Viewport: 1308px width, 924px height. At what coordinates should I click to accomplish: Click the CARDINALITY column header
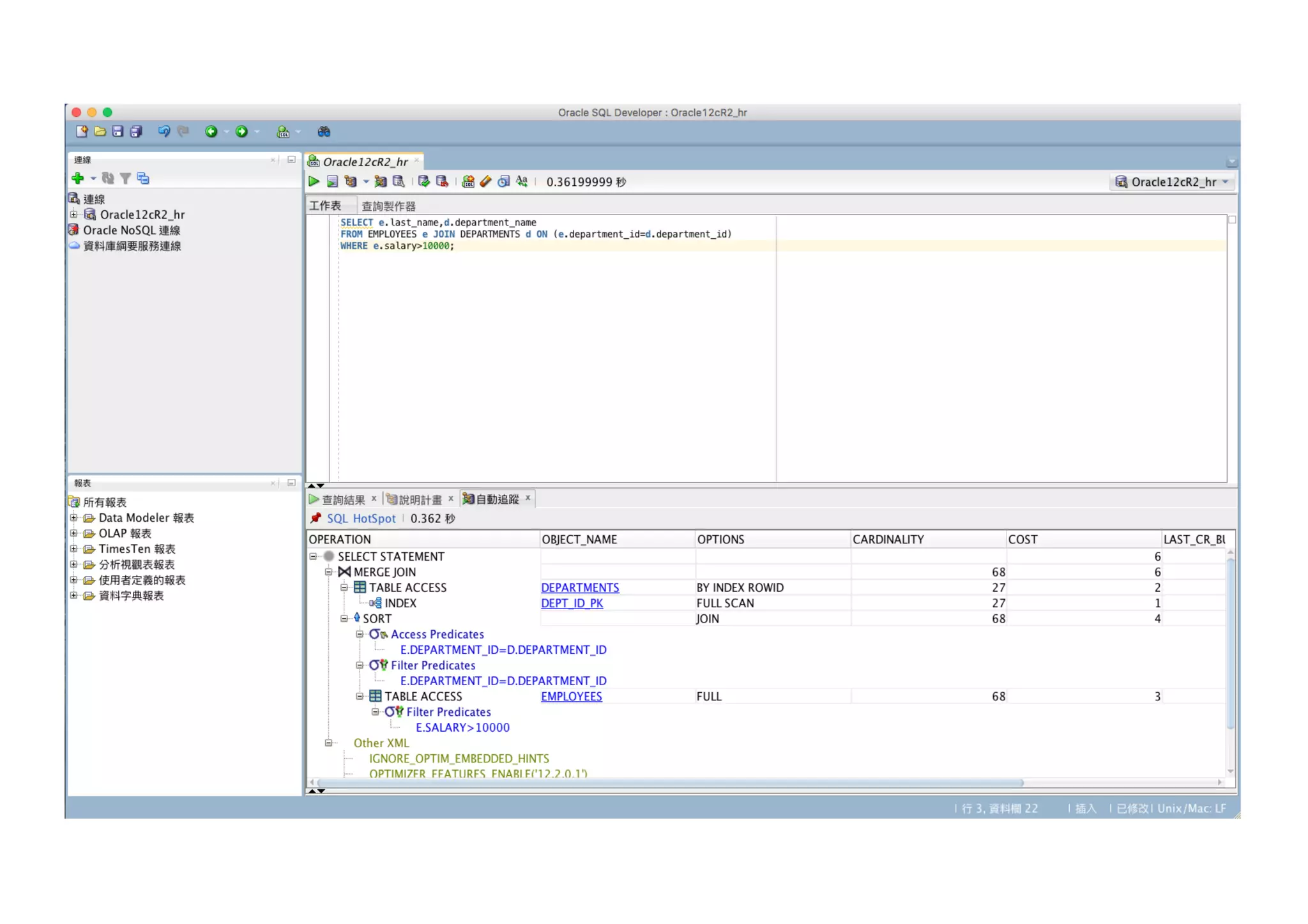click(928, 539)
